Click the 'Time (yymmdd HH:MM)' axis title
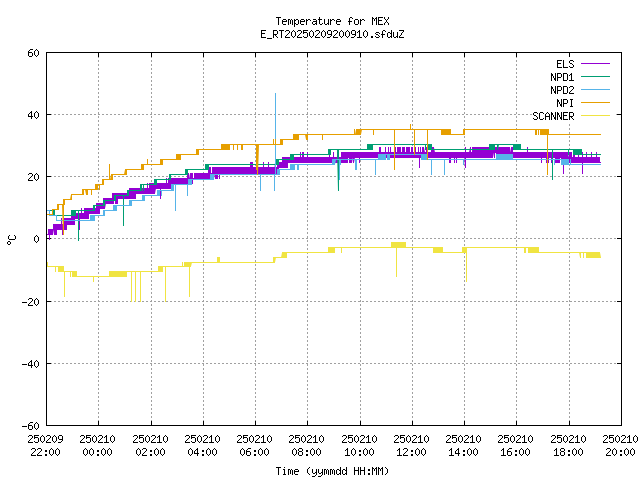Image resolution: width=640 pixels, height=480 pixels. (332, 471)
